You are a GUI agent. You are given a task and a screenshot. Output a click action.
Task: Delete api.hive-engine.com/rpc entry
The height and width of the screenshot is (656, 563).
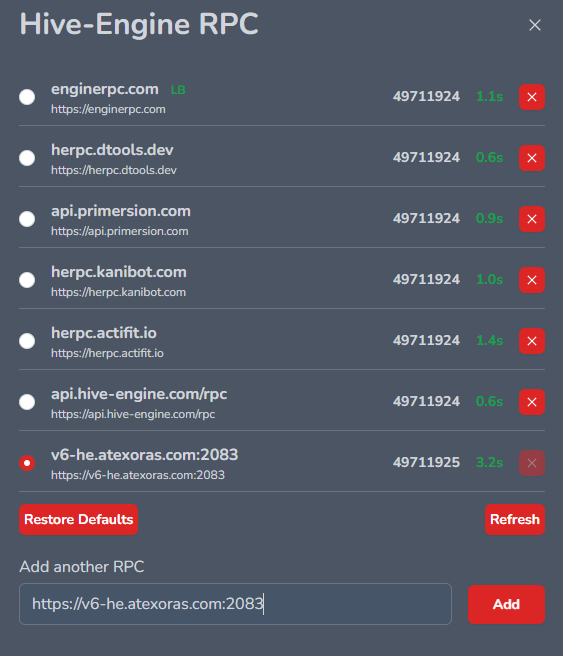(532, 402)
